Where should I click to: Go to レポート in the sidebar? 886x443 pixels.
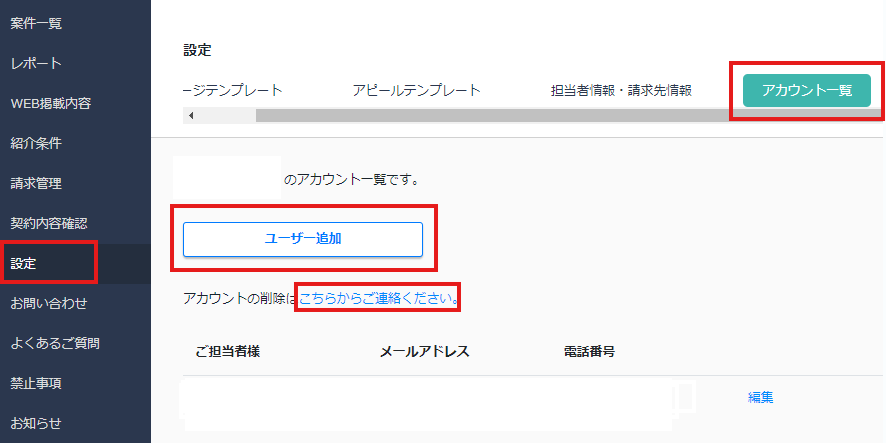[x=36, y=63]
